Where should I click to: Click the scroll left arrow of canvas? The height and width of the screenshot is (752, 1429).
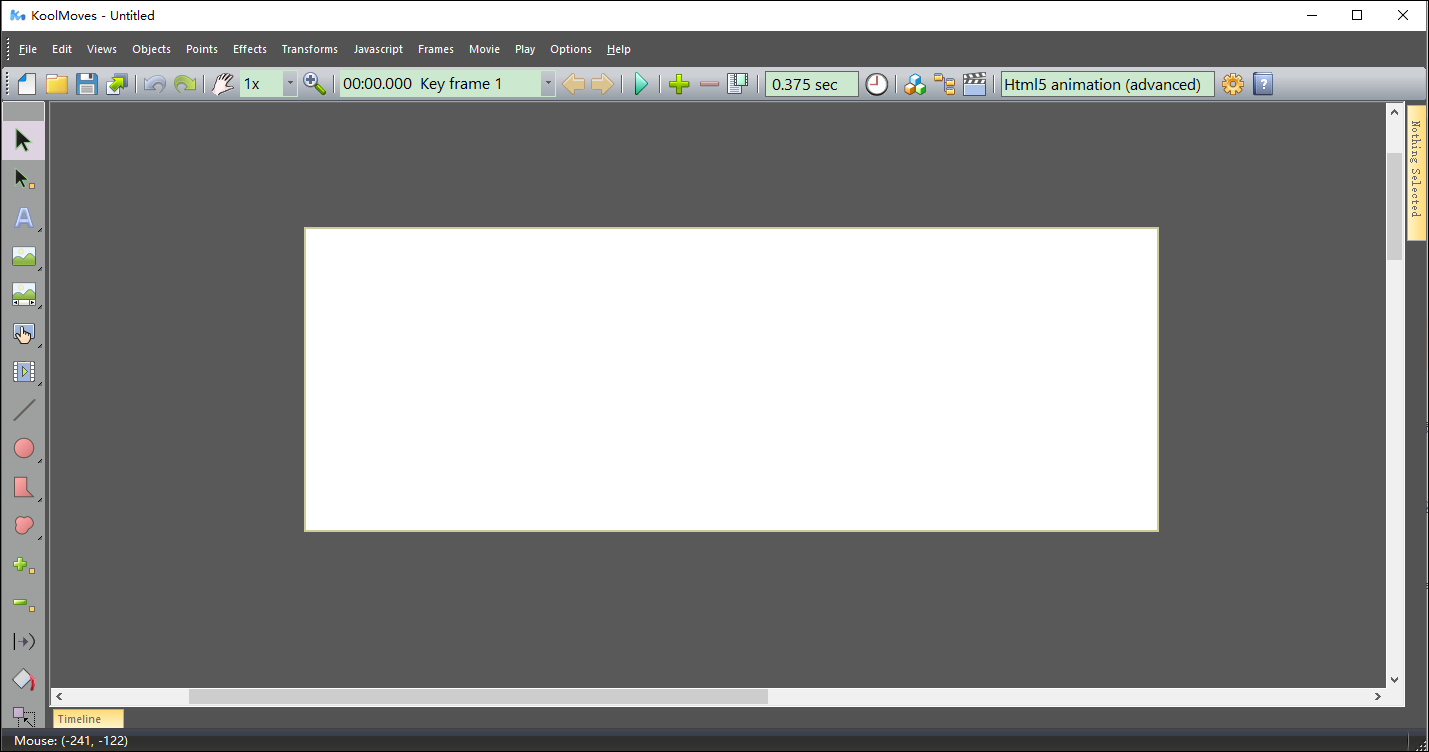coord(59,696)
